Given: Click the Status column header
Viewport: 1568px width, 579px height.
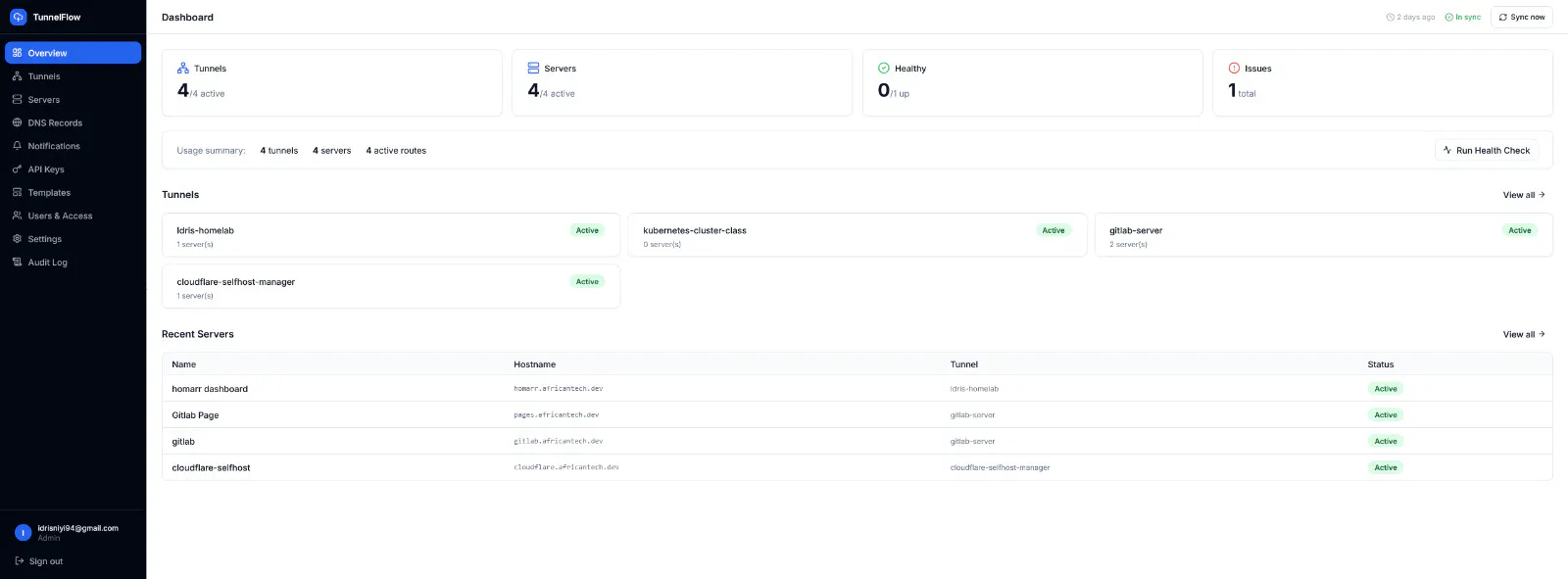Looking at the screenshot, I should [1381, 364].
